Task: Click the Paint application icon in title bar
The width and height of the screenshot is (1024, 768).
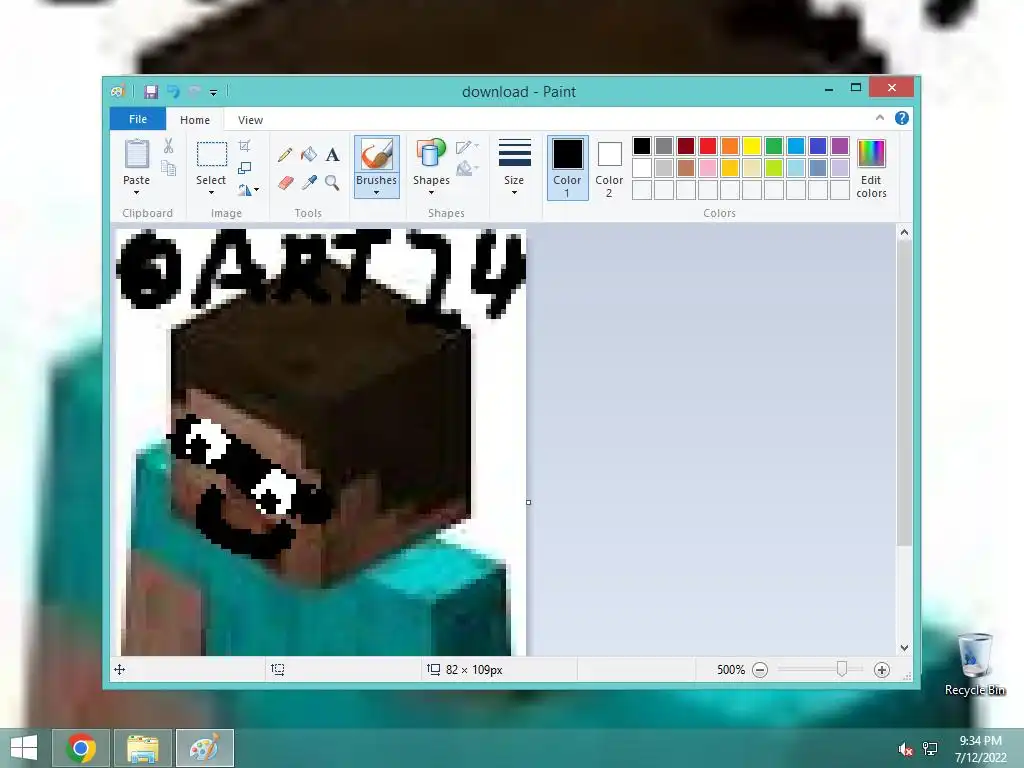Action: [118, 91]
